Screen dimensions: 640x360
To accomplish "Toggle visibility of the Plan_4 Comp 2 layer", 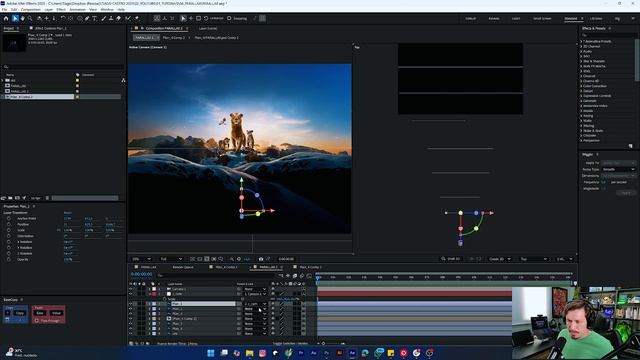I will click(x=131, y=318).
